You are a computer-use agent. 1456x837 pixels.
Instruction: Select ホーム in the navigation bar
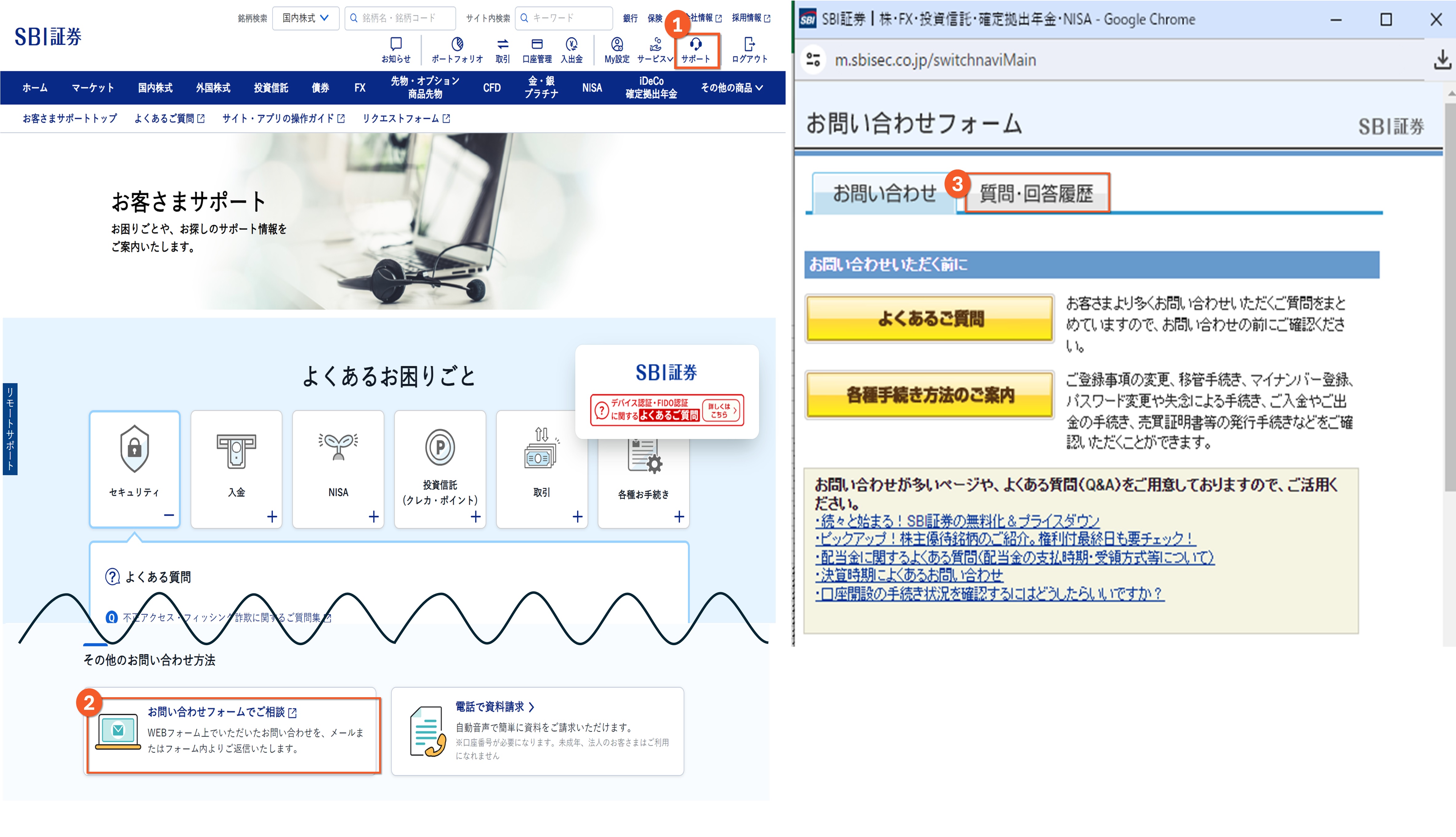click(35, 88)
